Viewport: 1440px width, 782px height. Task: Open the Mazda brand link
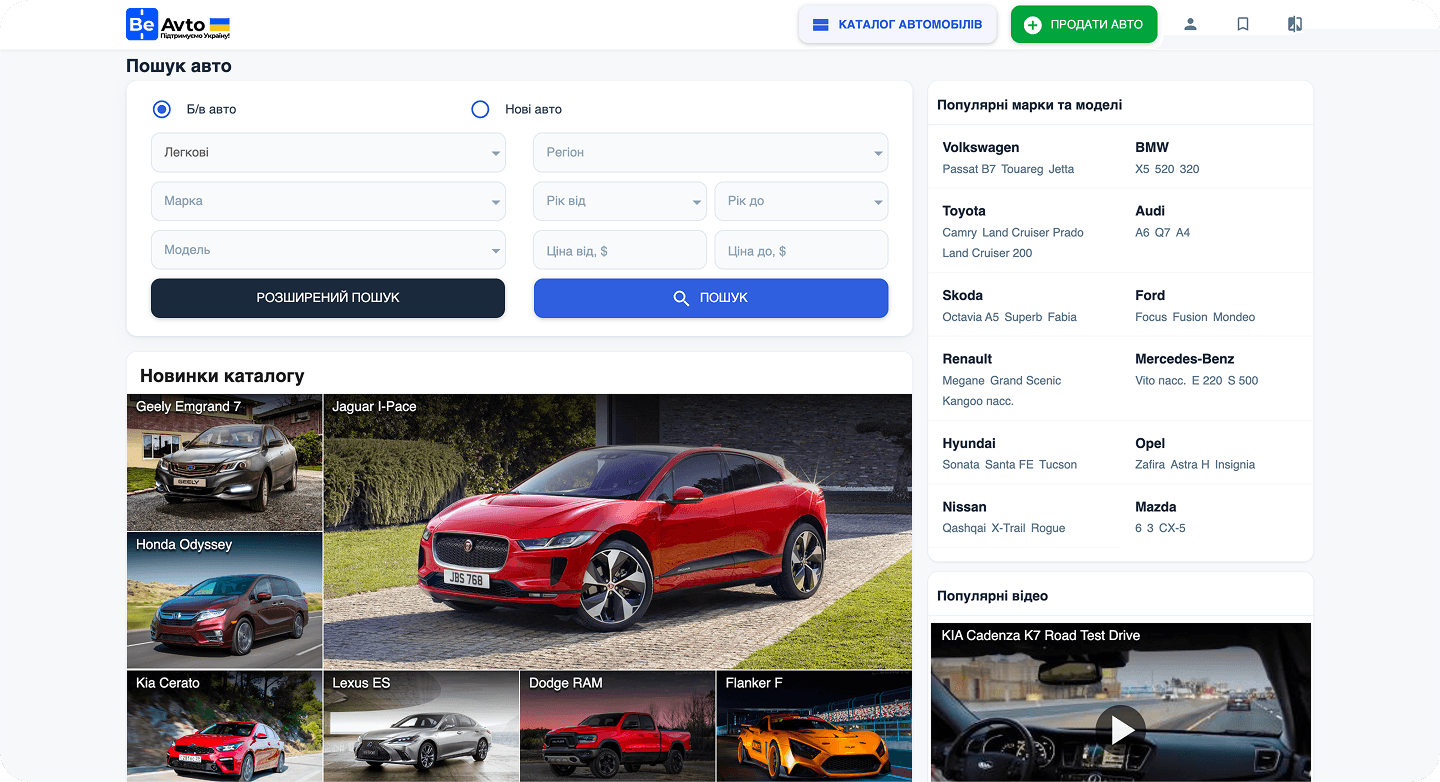[1156, 507]
